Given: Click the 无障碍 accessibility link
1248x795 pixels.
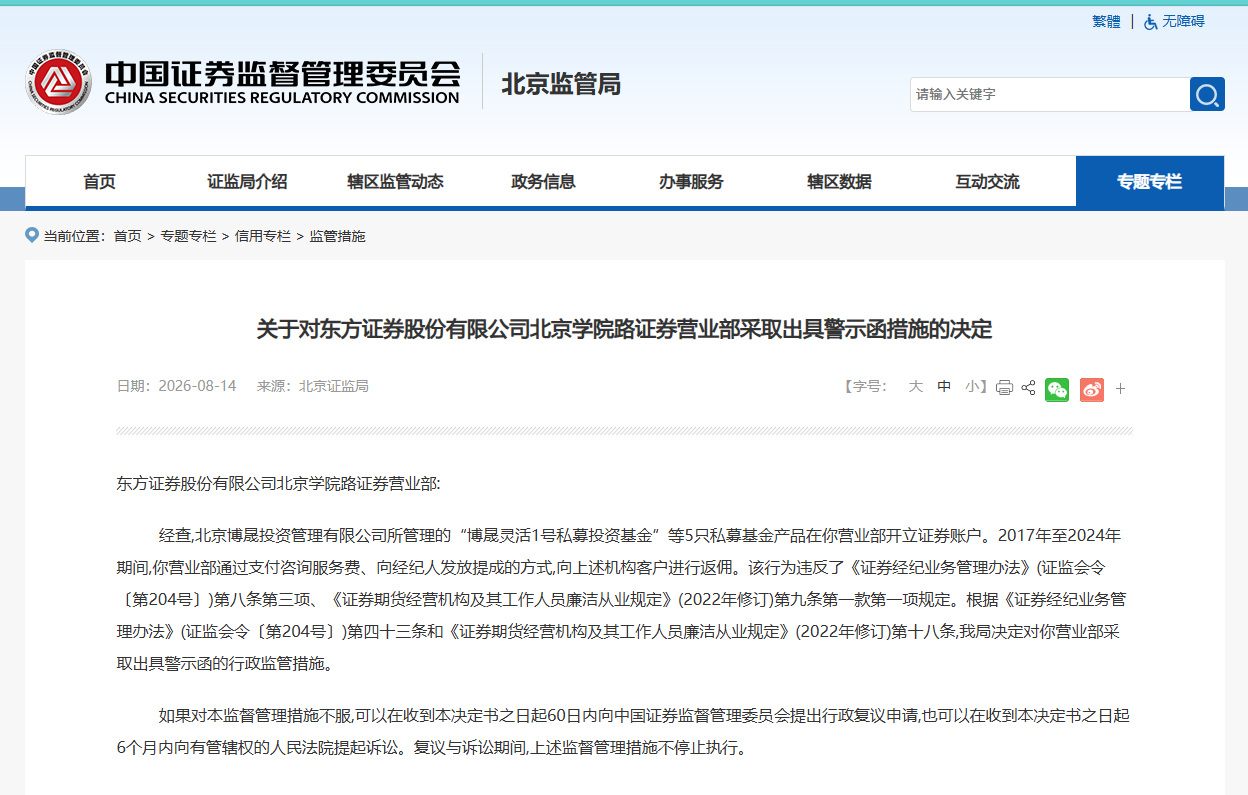Looking at the screenshot, I should pos(1183,21).
